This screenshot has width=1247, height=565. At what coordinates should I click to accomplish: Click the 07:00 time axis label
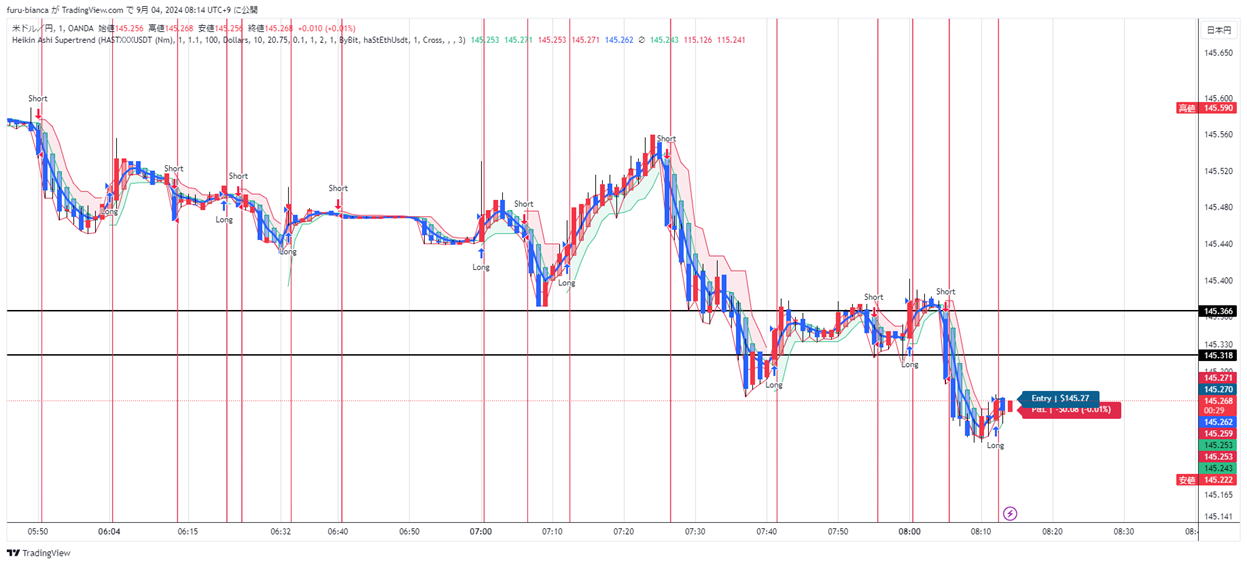coord(480,532)
